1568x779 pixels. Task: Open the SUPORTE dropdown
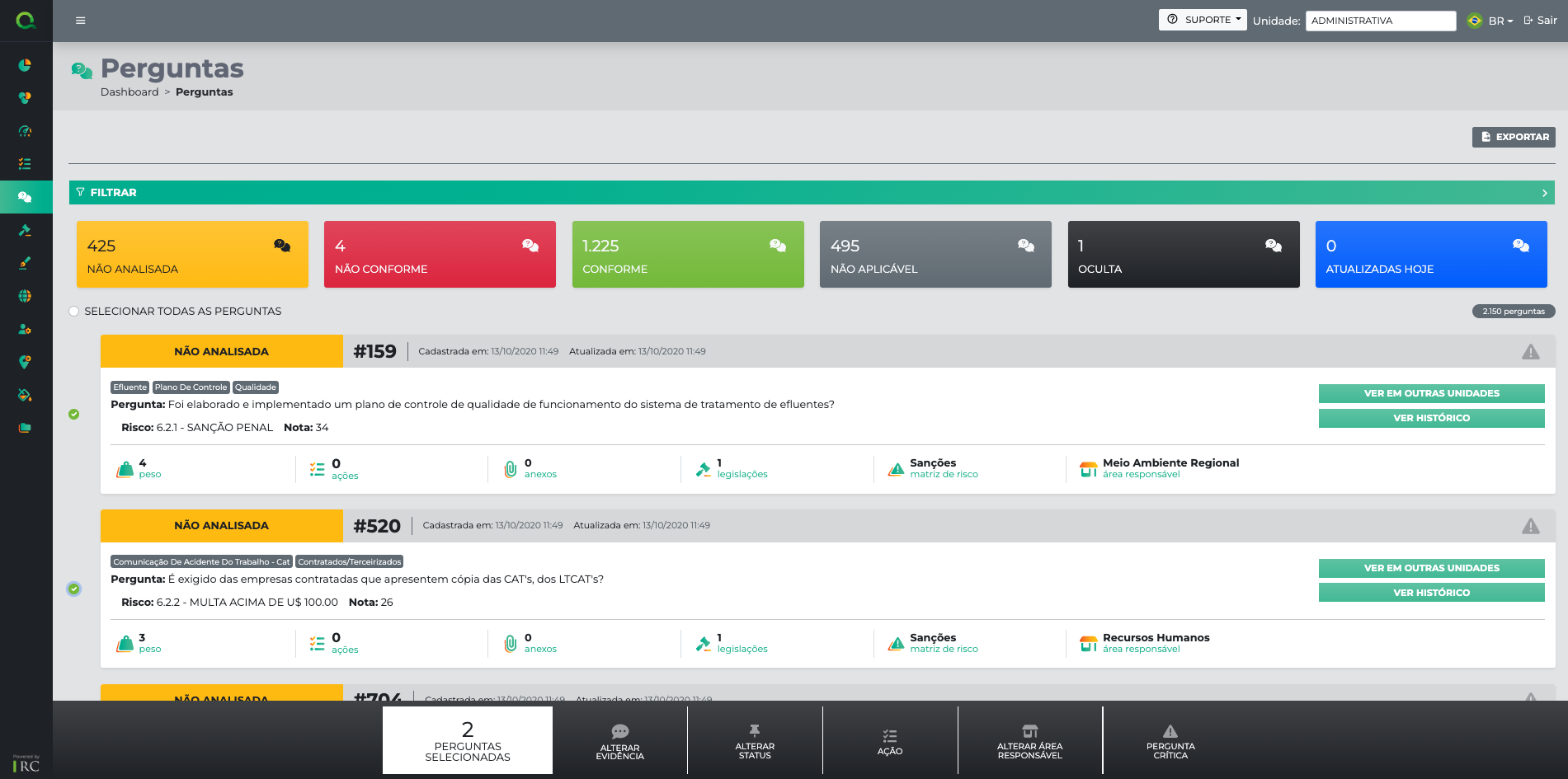pos(1202,20)
